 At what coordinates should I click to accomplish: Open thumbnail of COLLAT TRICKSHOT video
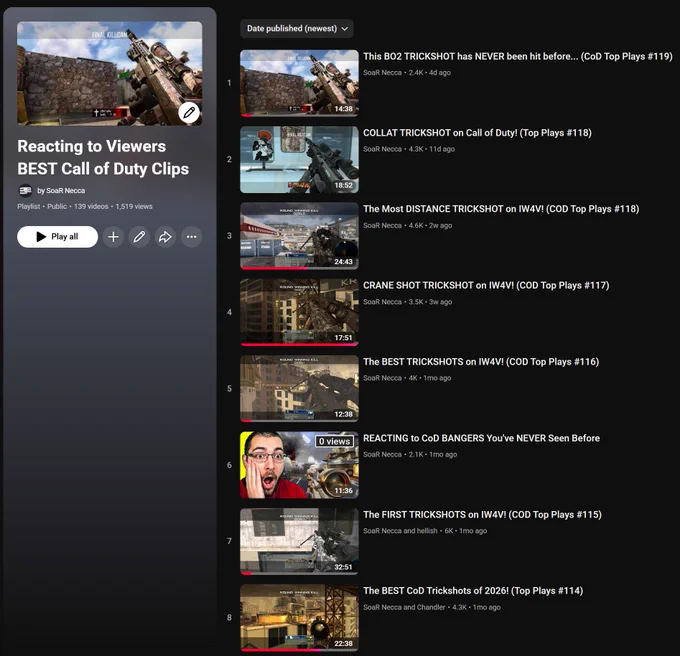pos(299,160)
